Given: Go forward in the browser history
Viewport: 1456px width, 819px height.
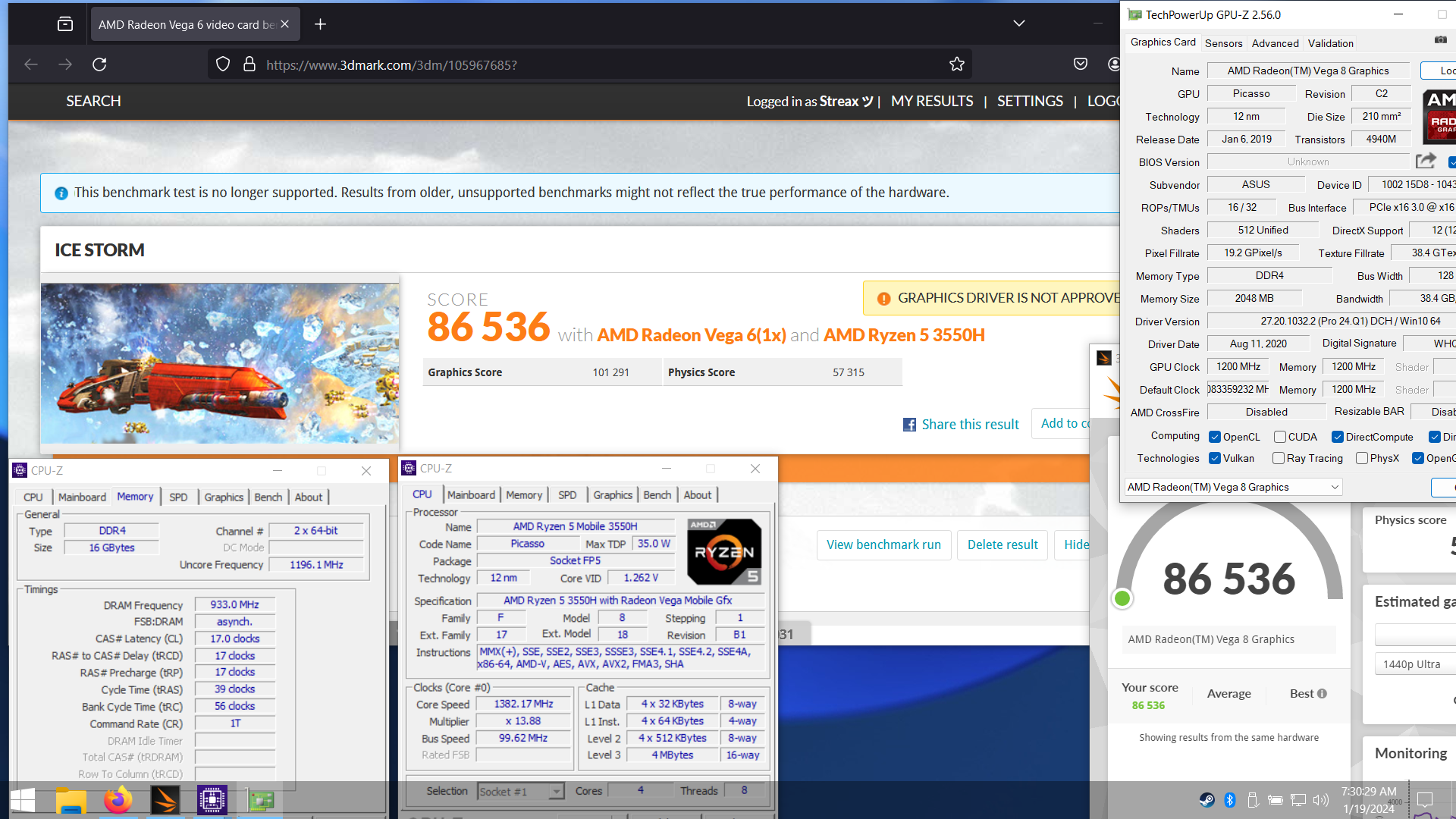Looking at the screenshot, I should (65, 64).
